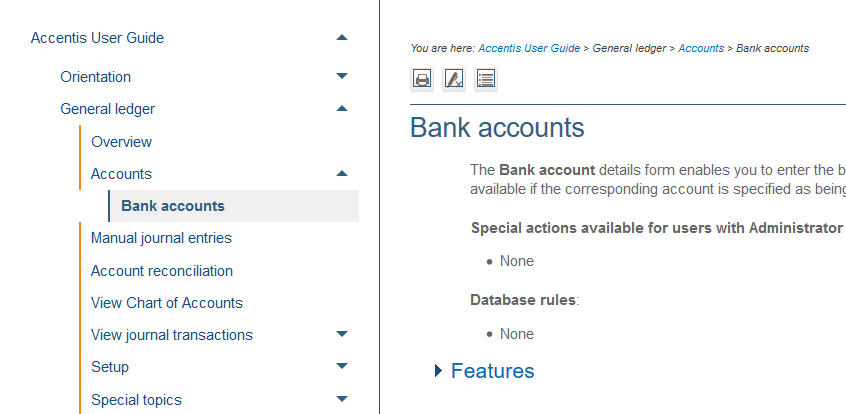
Task: Select General ledger in navigation
Action: [108, 109]
